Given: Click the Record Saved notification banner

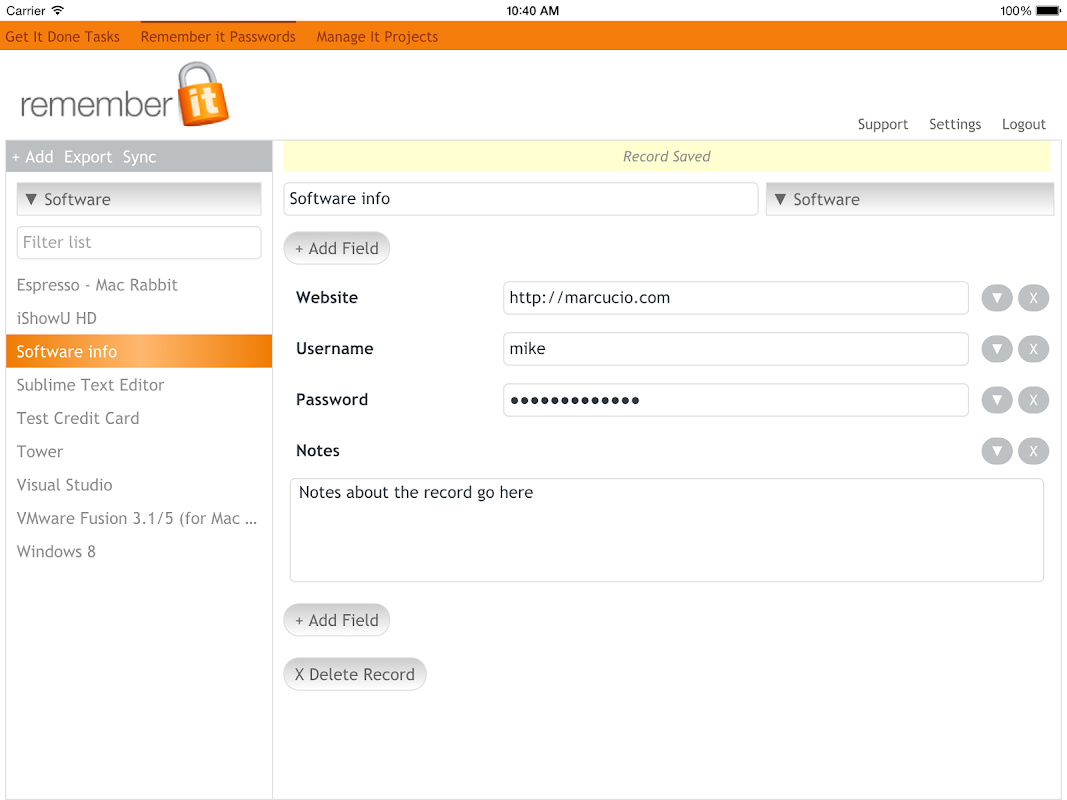Looking at the screenshot, I should [666, 156].
